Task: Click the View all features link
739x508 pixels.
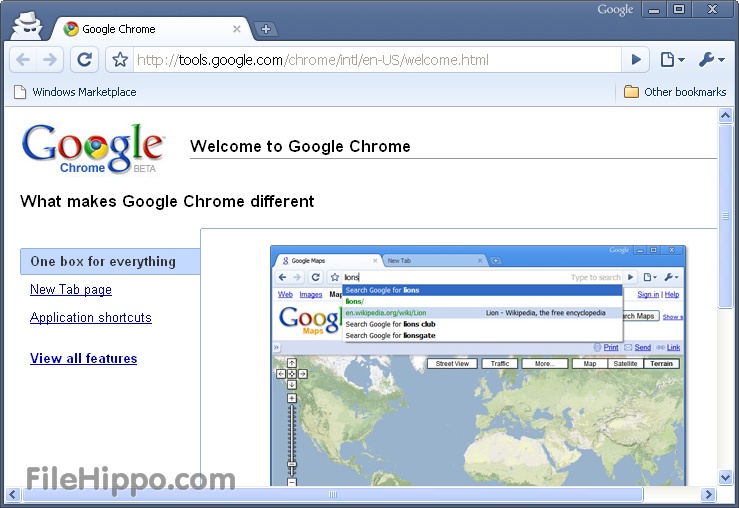Action: (83, 359)
